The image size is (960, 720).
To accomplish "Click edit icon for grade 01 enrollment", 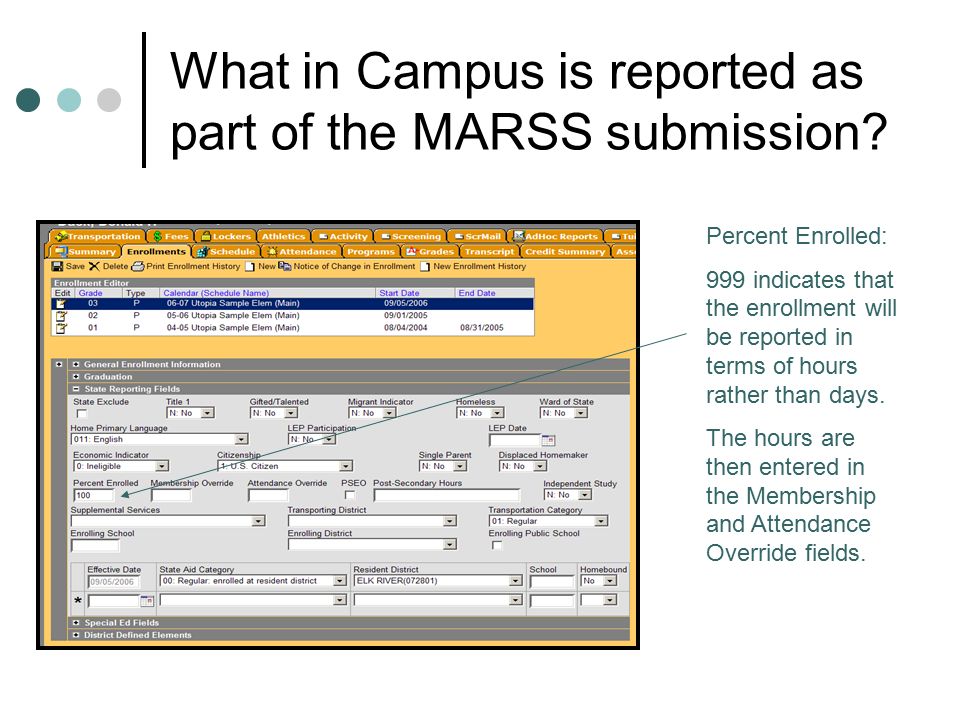I will tap(61, 328).
